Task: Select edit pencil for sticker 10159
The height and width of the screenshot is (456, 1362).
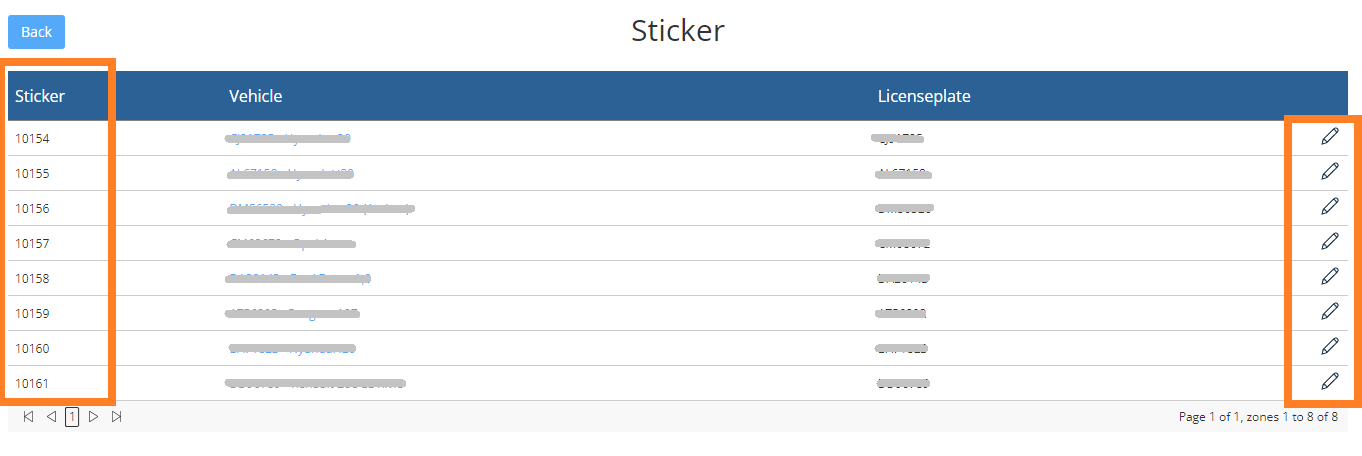Action: coord(1329,312)
